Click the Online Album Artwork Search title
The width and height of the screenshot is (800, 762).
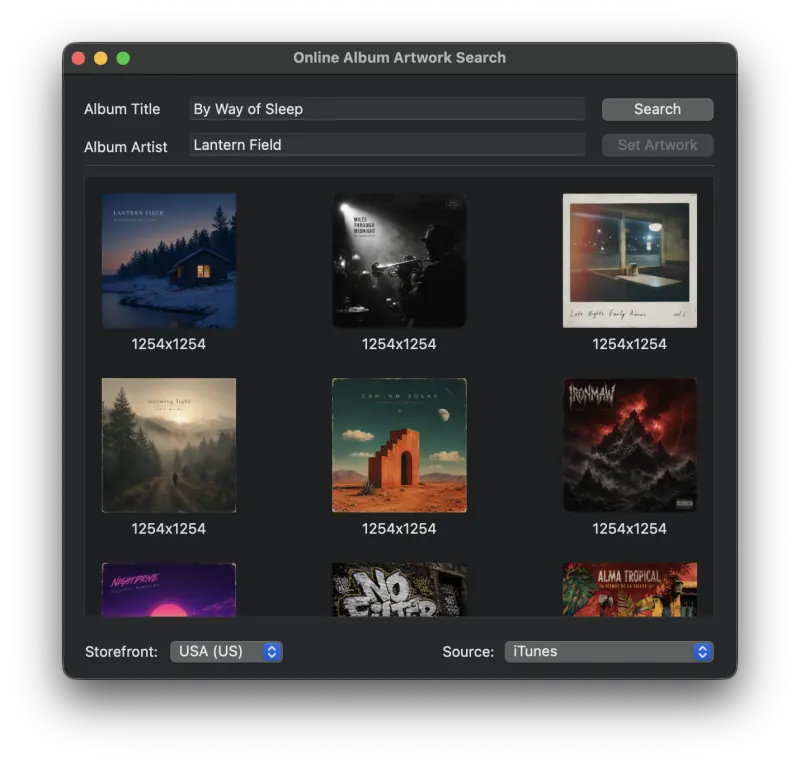[x=399, y=58]
